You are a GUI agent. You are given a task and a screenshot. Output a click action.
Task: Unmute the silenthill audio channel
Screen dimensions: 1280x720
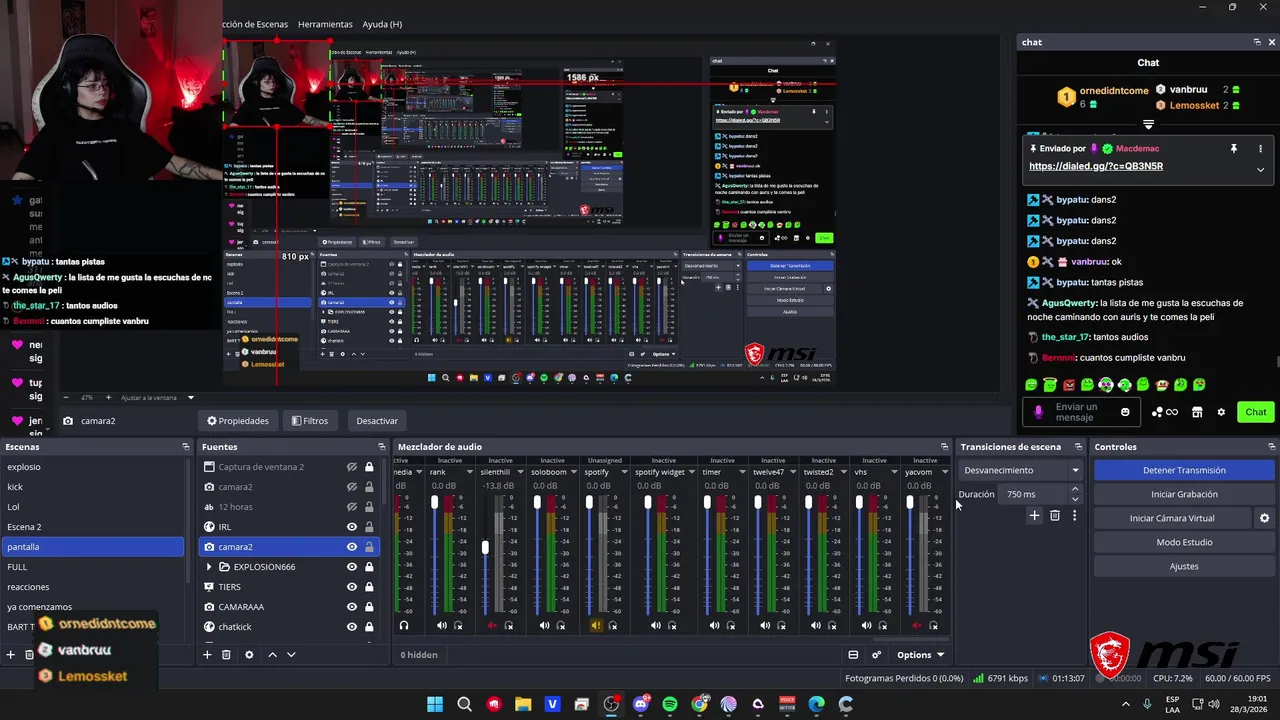point(492,626)
